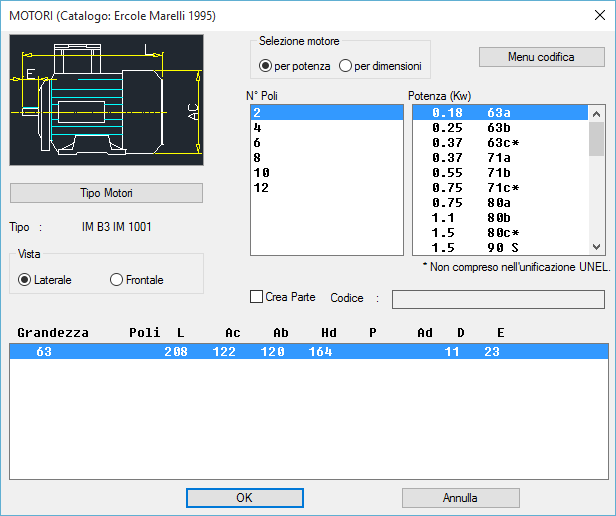Select power row 0.25 63b
616x516 pixels.
(x=500, y=128)
